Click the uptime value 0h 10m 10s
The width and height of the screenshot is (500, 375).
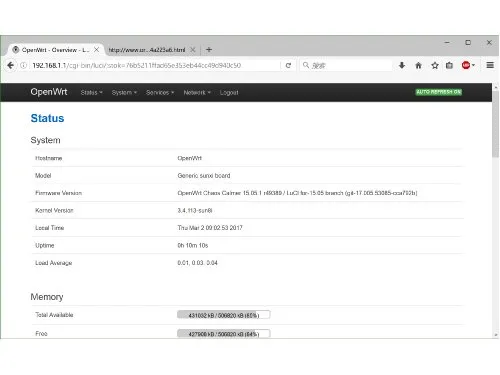193,245
